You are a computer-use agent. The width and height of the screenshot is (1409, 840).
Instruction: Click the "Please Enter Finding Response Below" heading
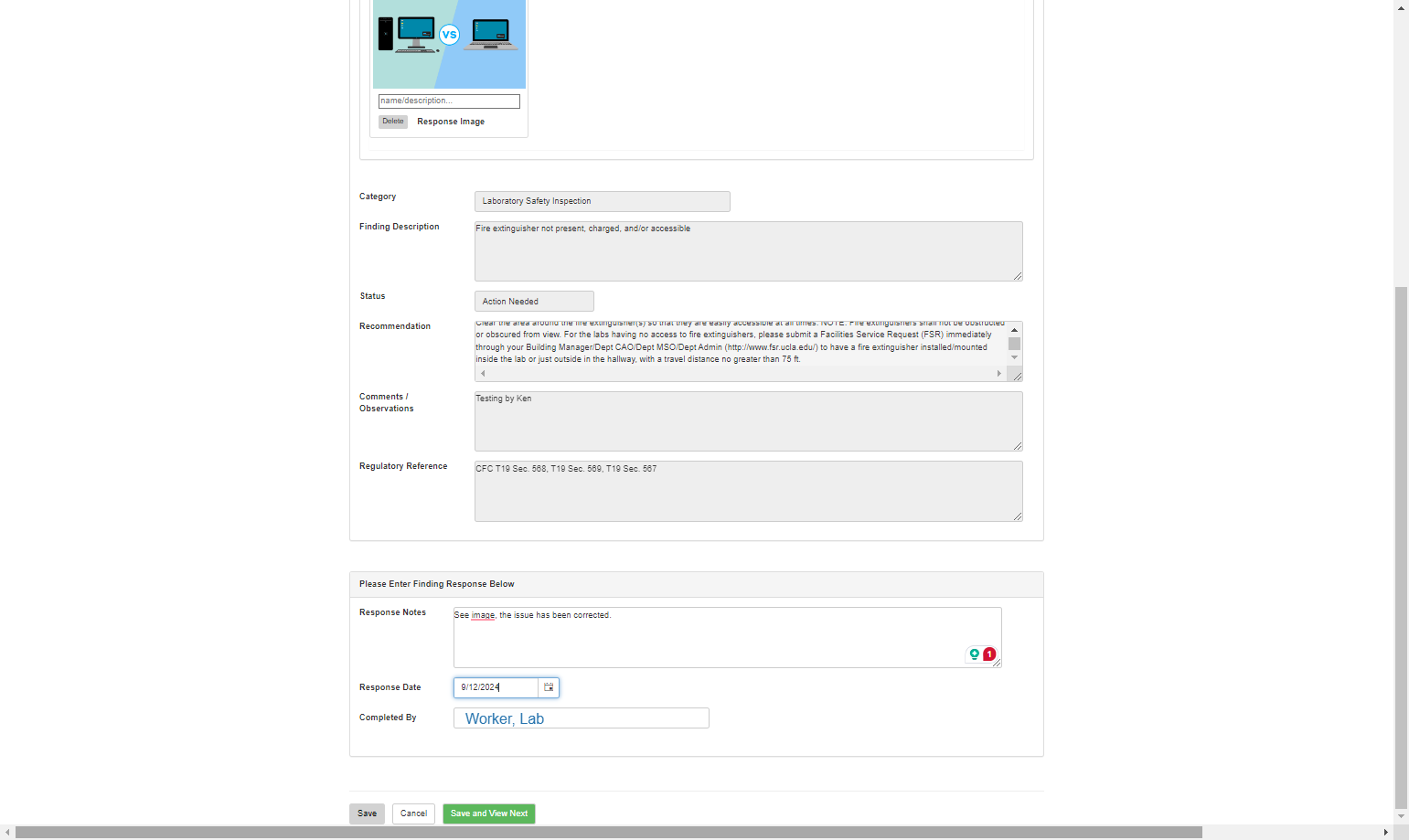(x=437, y=584)
